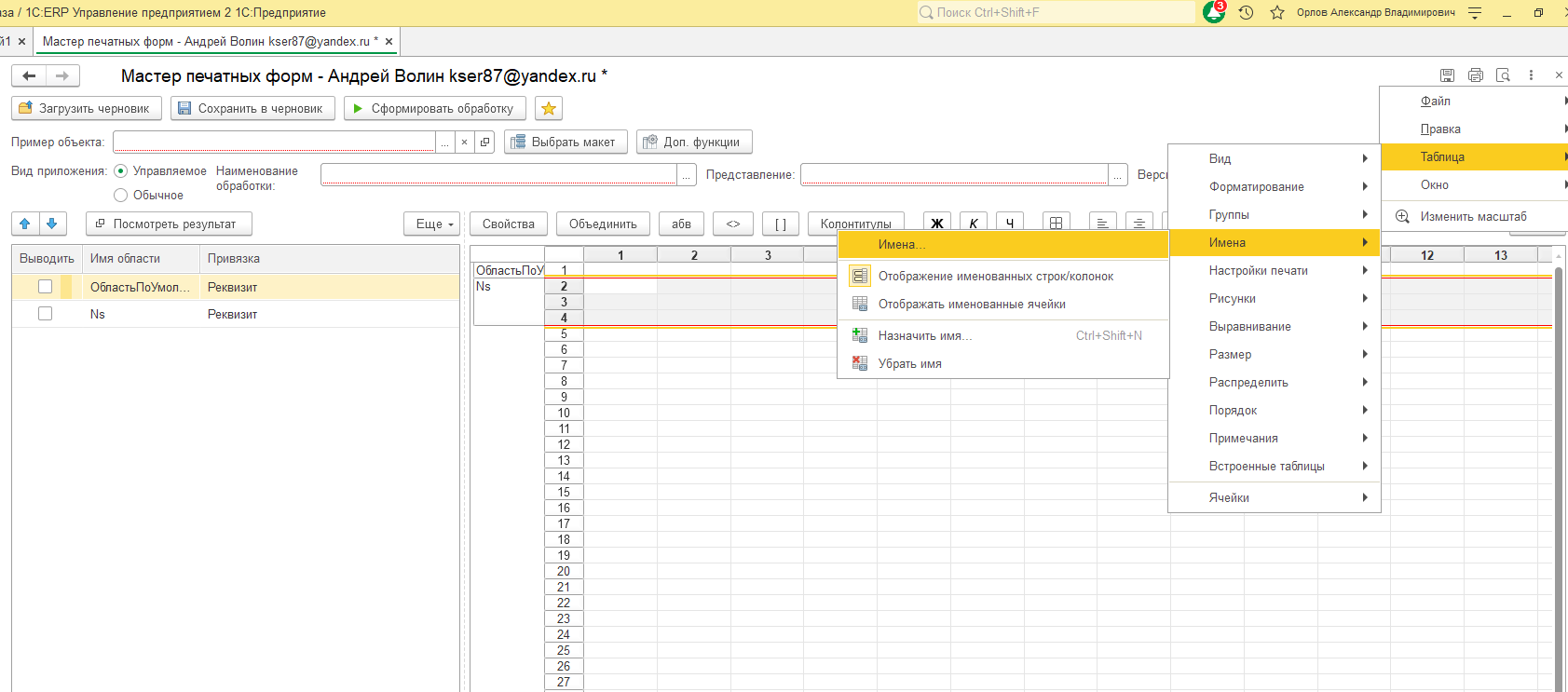Viewport: 1568px width, 692px height.
Task: Check Выводить for Ns row
Action: click(x=45, y=314)
